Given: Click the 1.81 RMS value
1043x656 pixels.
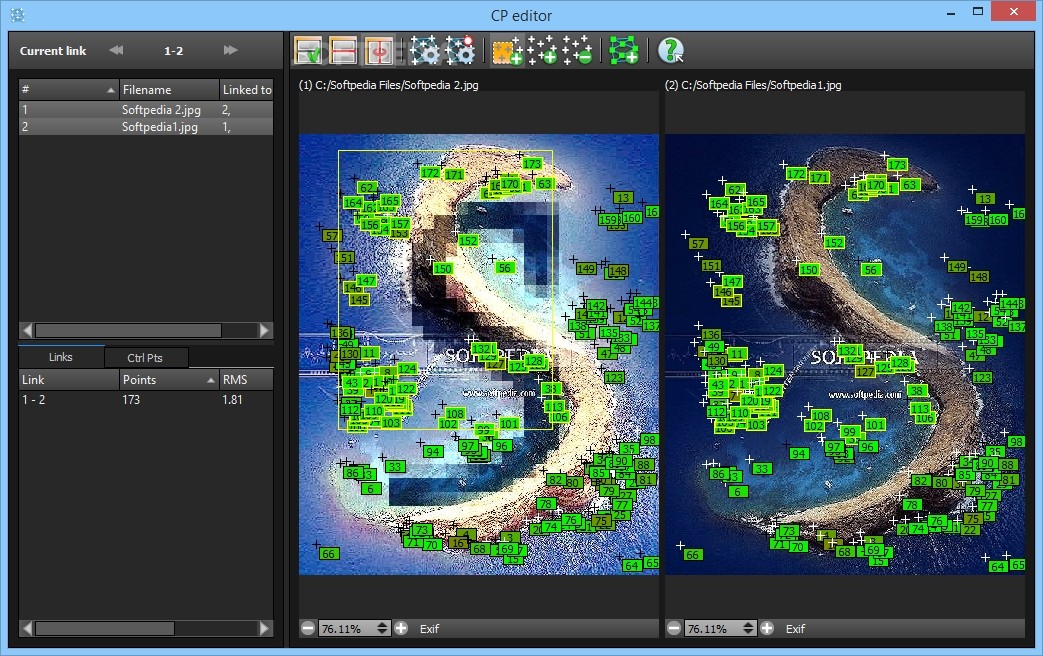Looking at the screenshot, I should tap(232, 399).
